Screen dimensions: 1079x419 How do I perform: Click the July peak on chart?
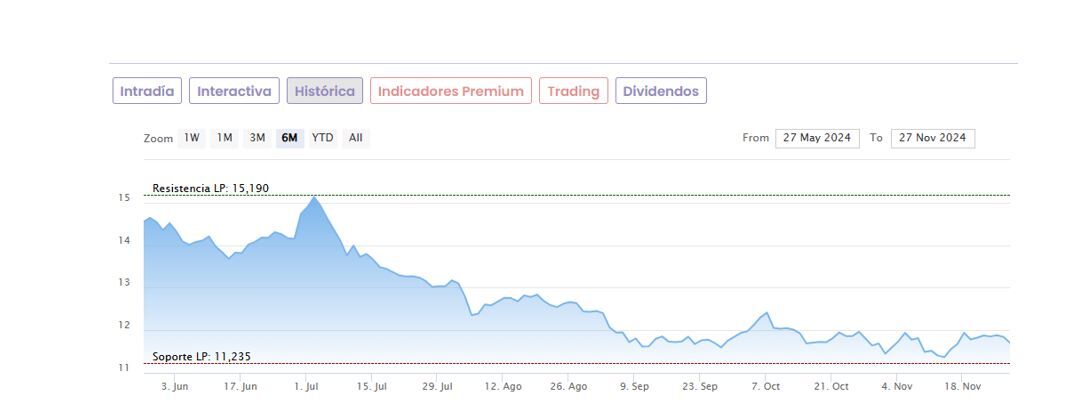(315, 197)
